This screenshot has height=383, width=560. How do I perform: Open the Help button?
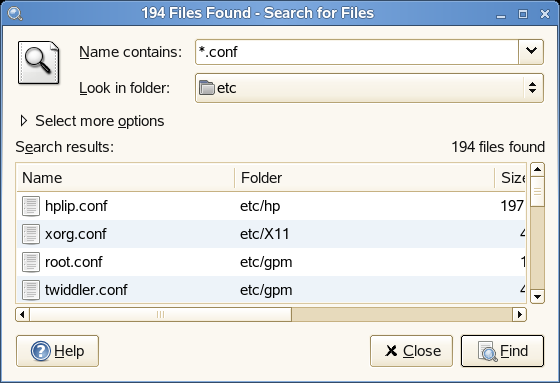click(x=57, y=351)
